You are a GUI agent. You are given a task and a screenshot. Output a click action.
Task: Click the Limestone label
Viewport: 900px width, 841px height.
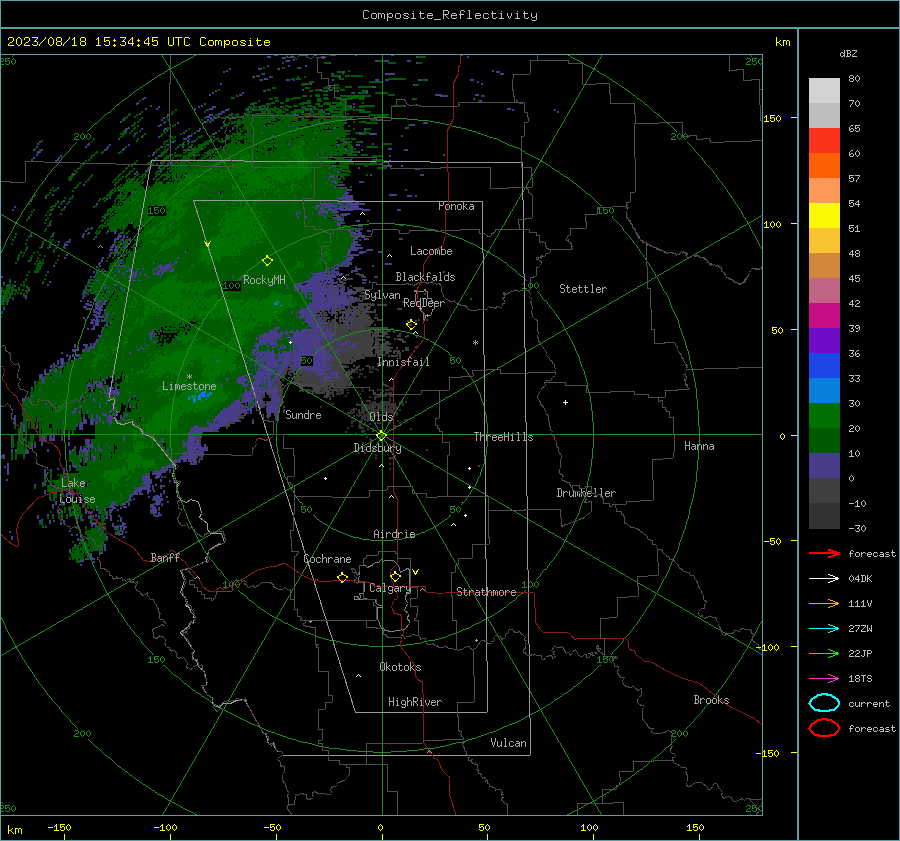[189, 386]
